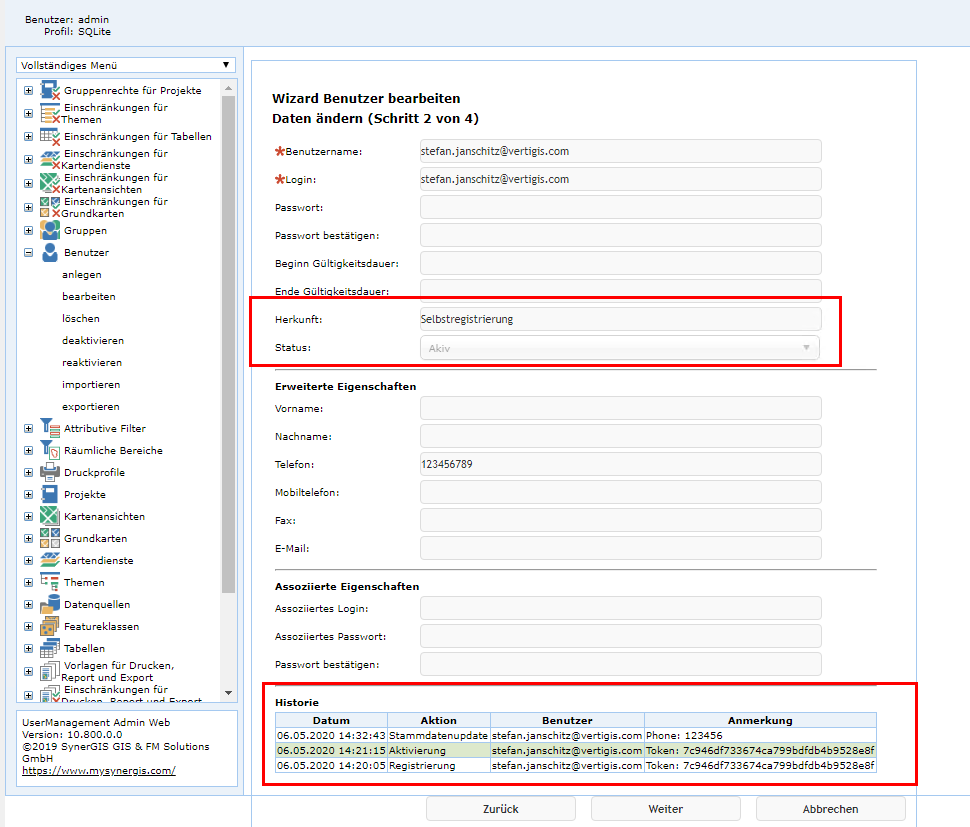Click the Featureklassen icon
Screen dimensions: 970x827
click(50, 626)
